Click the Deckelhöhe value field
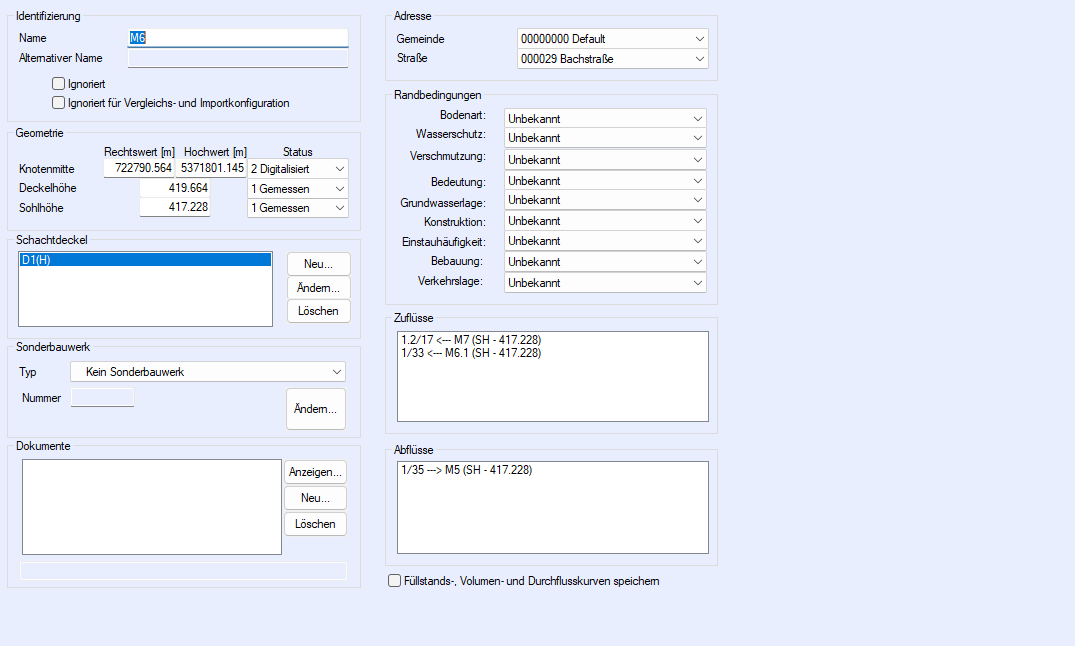 click(x=174, y=188)
